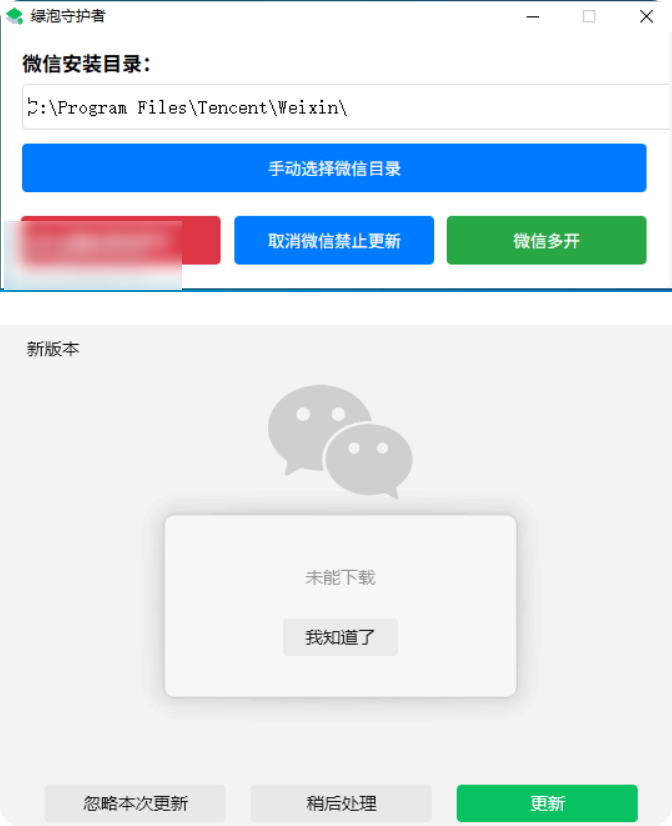The image size is (672, 826).
Task: Click the 未能下载 message text
Action: point(340,578)
